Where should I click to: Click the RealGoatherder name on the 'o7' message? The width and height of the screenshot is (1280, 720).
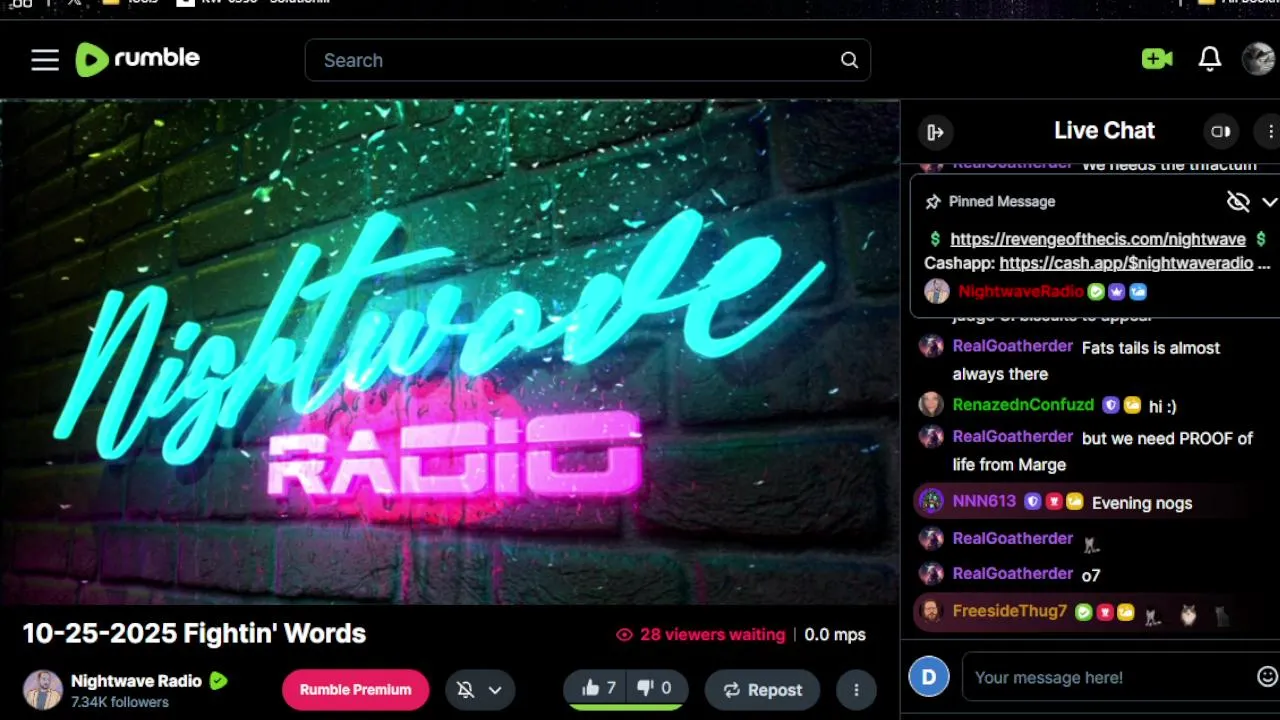1012,573
